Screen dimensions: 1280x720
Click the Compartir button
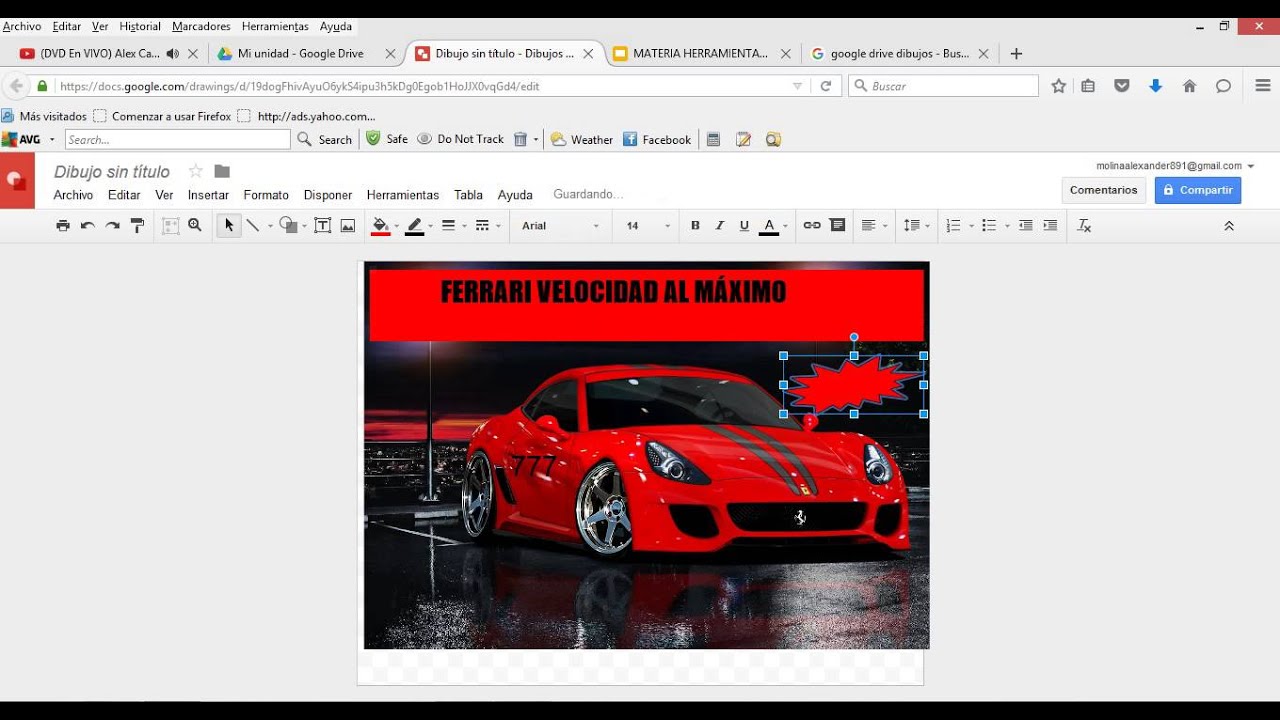coord(1198,190)
